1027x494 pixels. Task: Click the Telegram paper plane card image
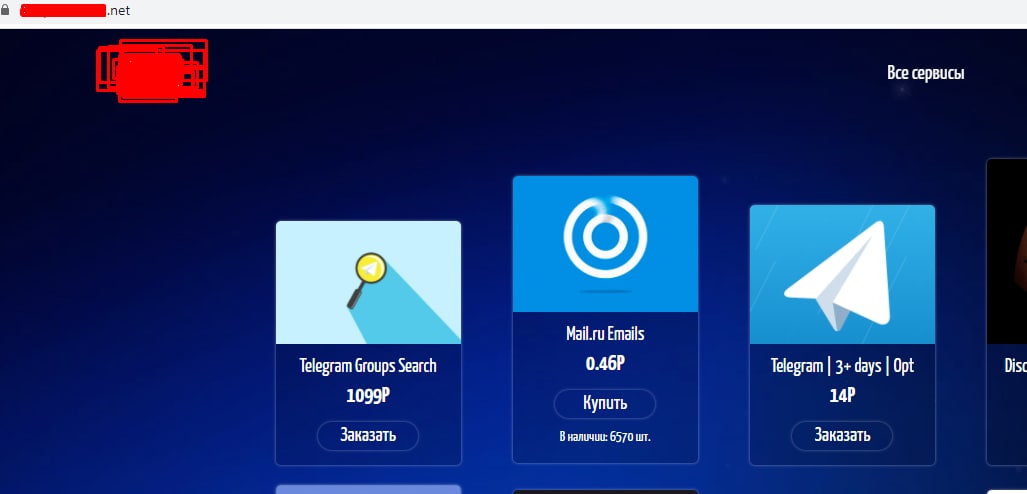pyautogui.click(x=842, y=275)
